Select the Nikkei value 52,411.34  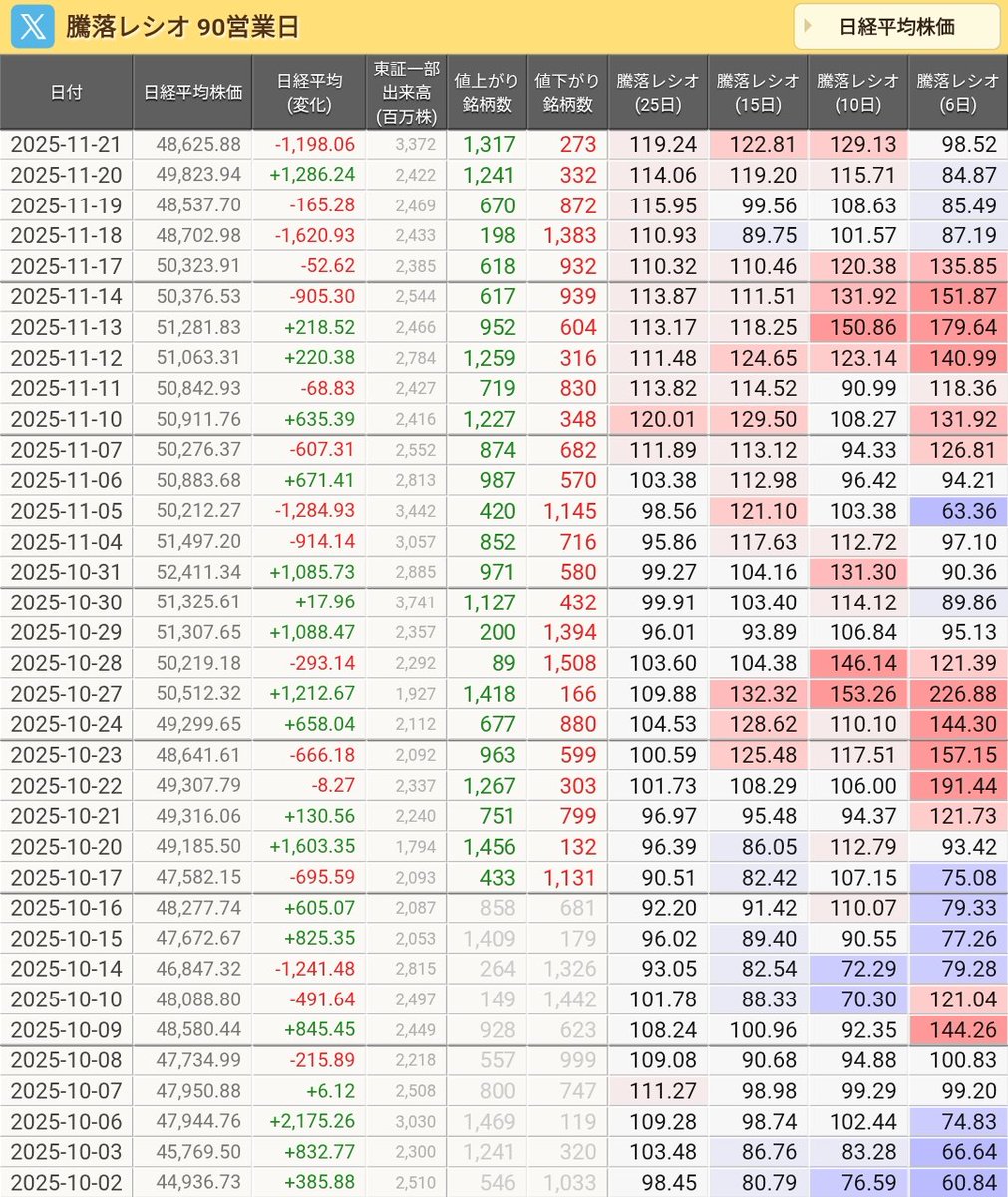(x=198, y=572)
